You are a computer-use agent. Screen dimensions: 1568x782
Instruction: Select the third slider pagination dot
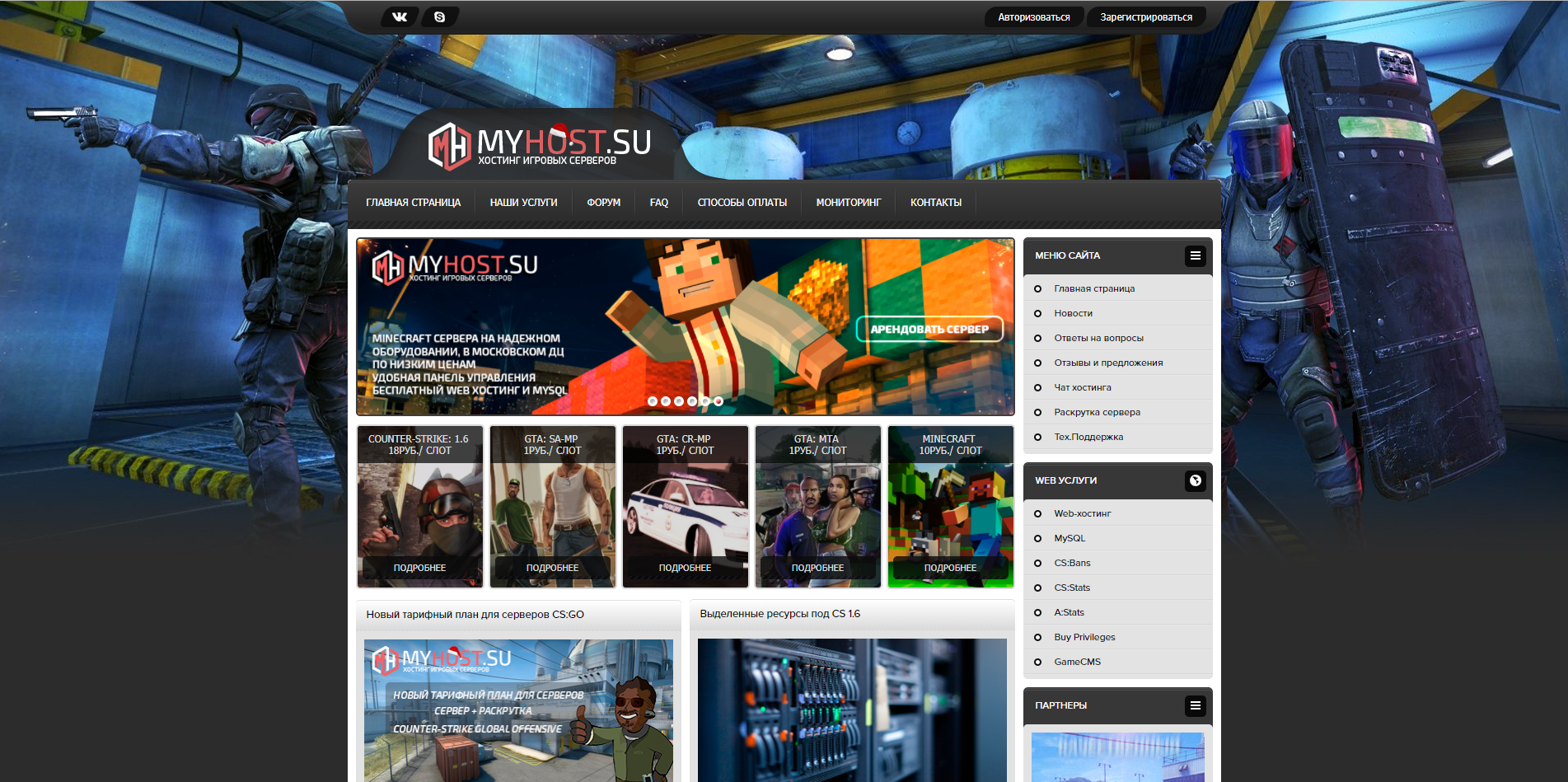click(679, 401)
